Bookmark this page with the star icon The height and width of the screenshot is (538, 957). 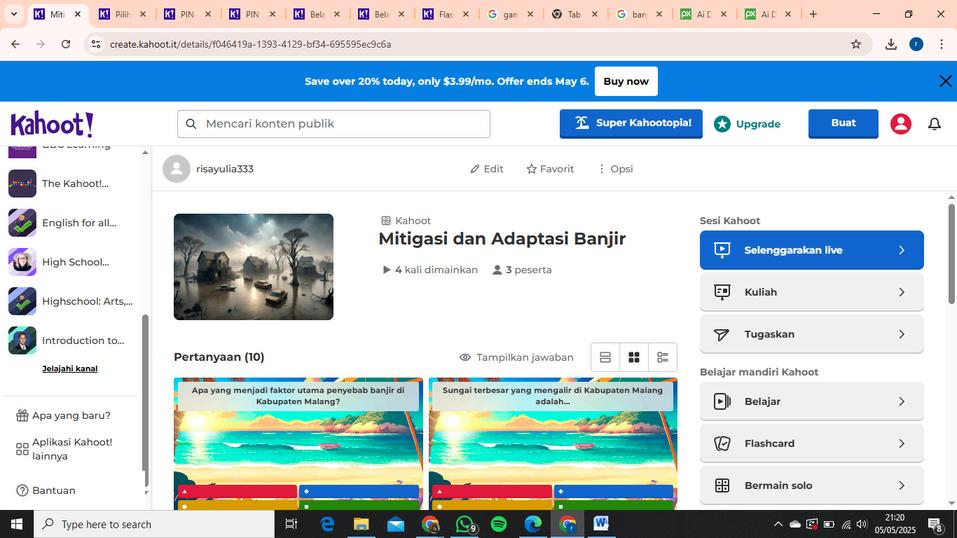(856, 44)
